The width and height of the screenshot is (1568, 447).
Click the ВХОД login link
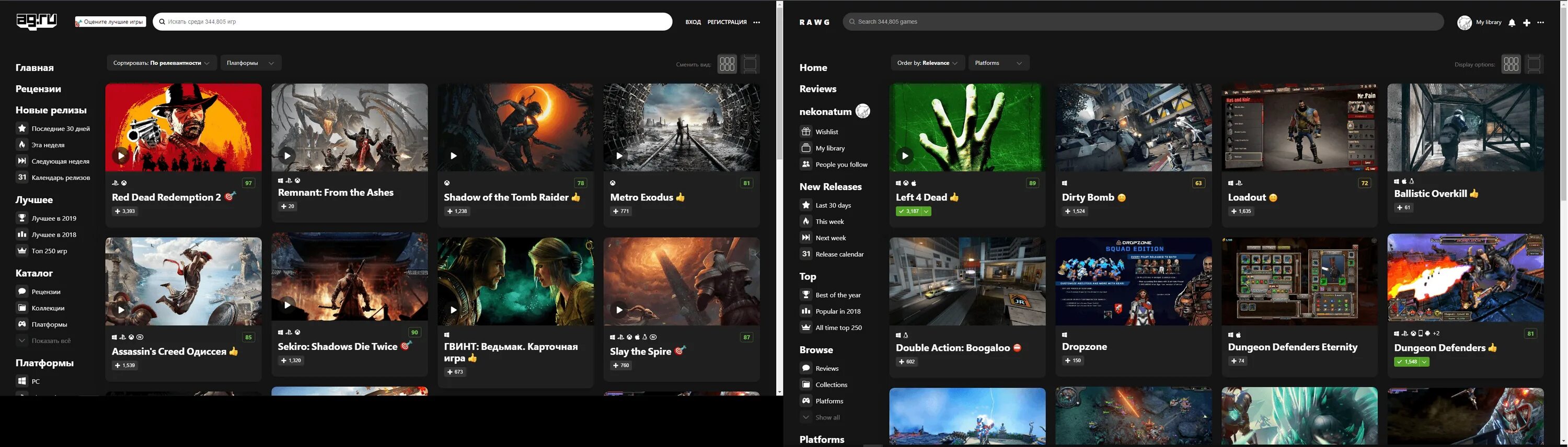coord(693,22)
